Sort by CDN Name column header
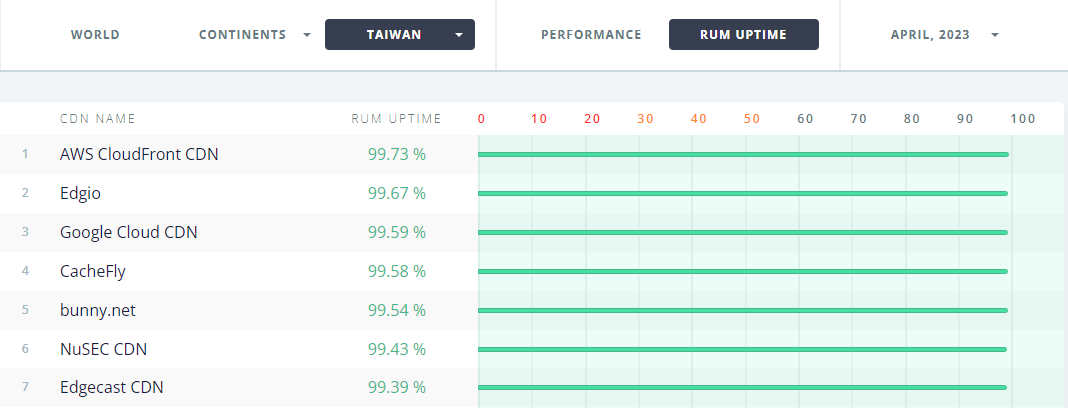The image size is (1068, 408). click(97, 119)
